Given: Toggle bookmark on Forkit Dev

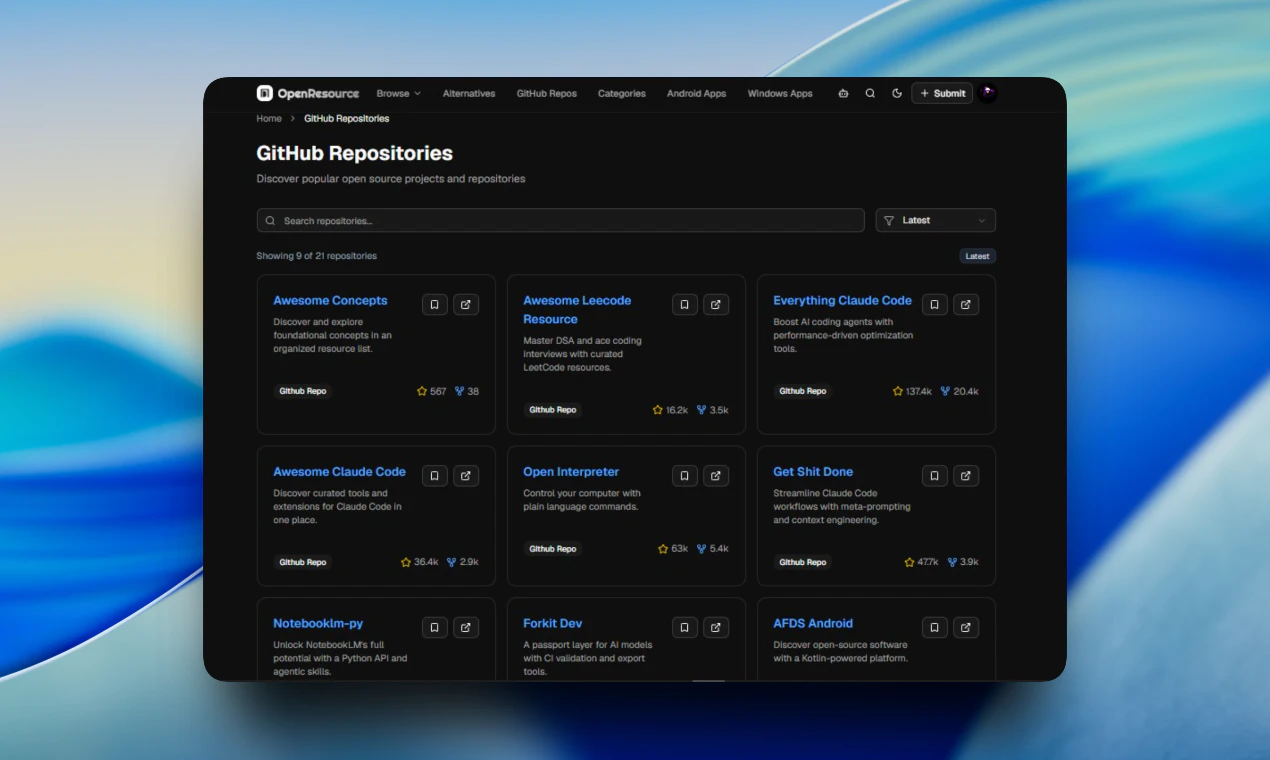Looking at the screenshot, I should tap(684, 627).
